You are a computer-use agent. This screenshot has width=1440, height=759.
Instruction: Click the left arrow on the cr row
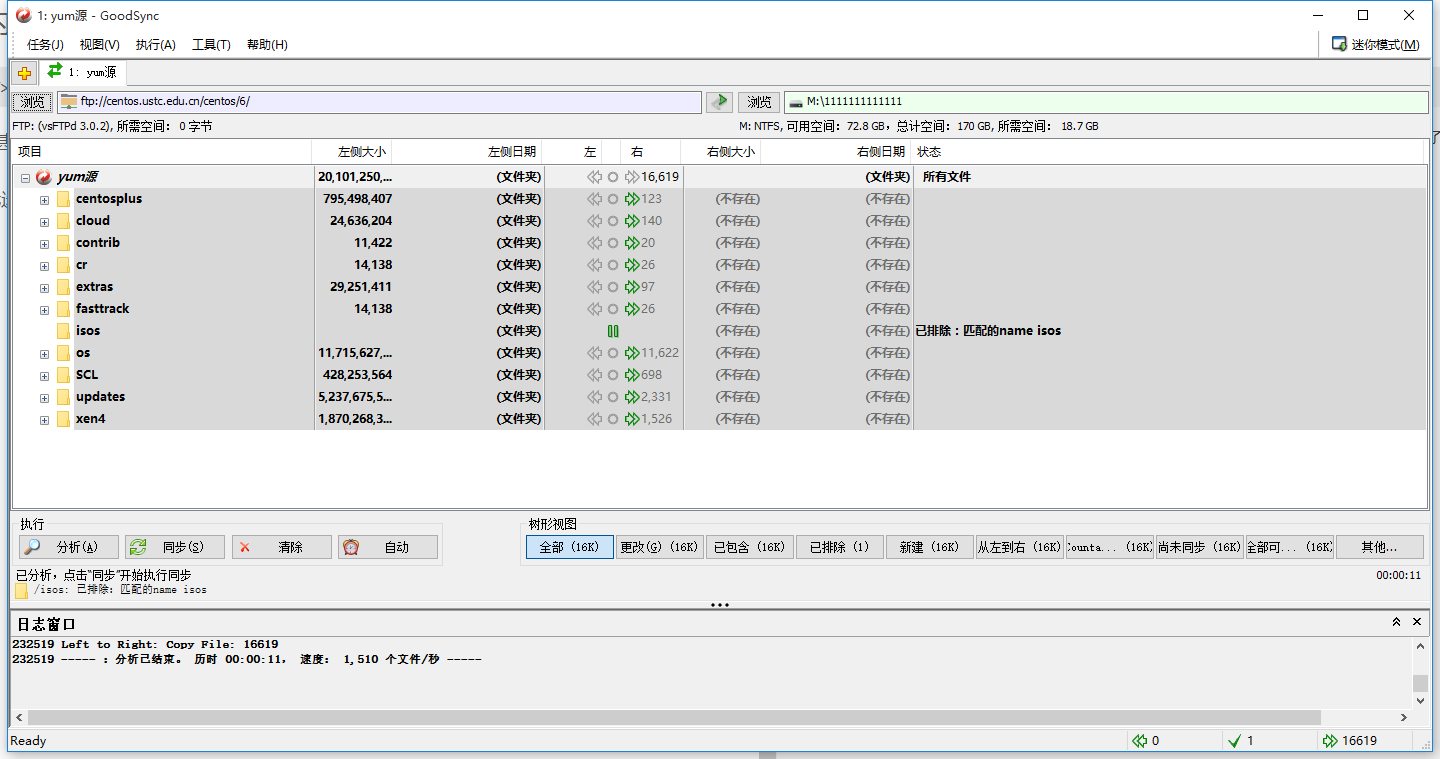[594, 265]
